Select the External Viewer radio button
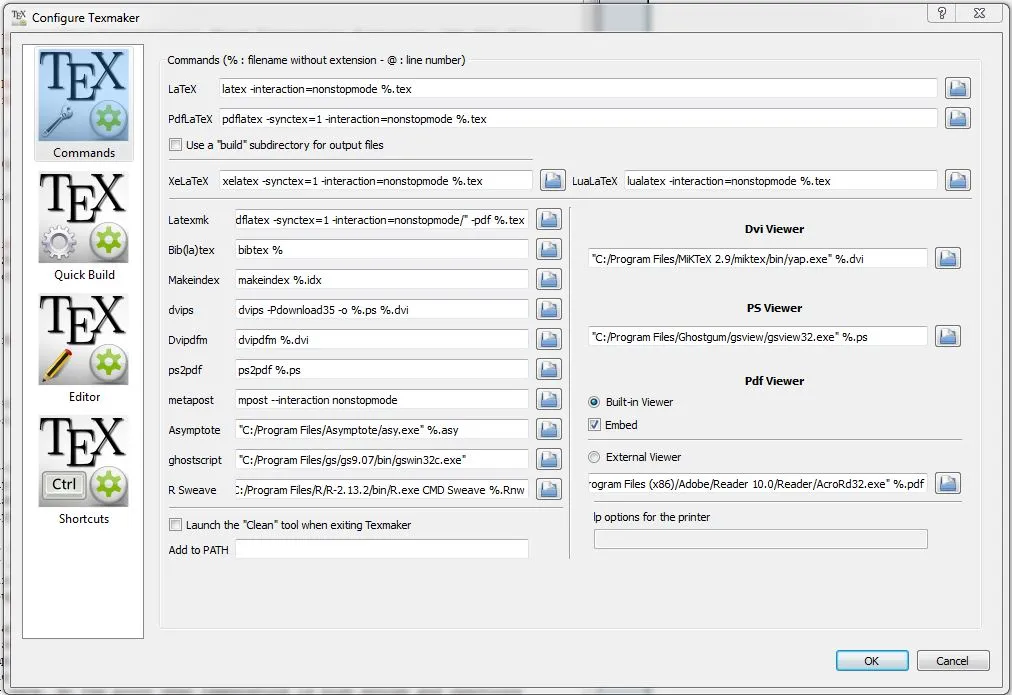Screen dimensions: 1012x695 tap(594, 457)
